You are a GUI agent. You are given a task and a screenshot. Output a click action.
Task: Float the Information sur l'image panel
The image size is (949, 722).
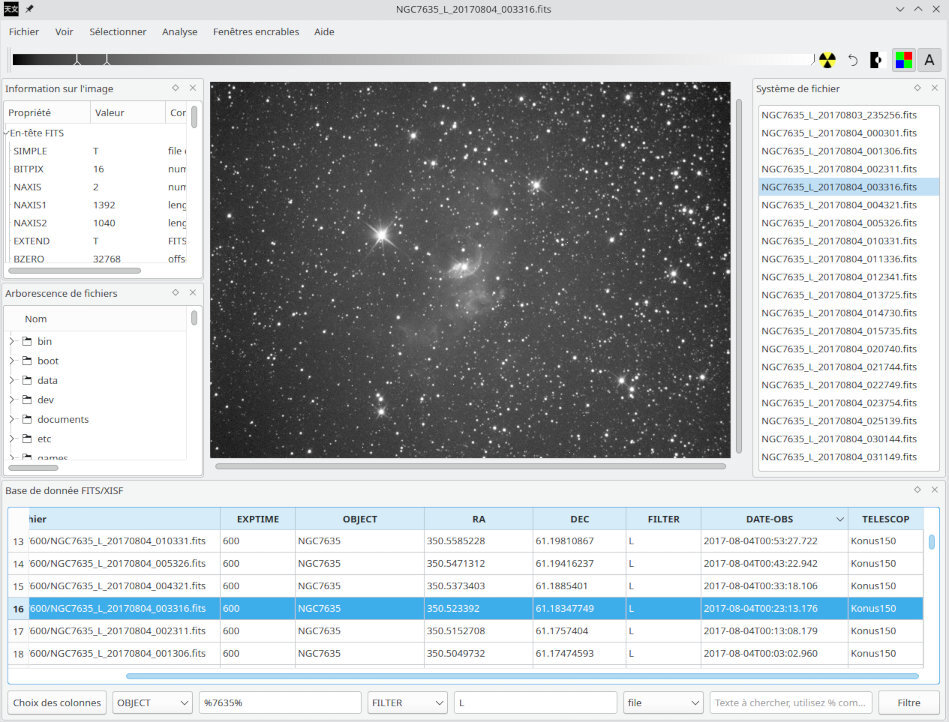tap(175, 88)
